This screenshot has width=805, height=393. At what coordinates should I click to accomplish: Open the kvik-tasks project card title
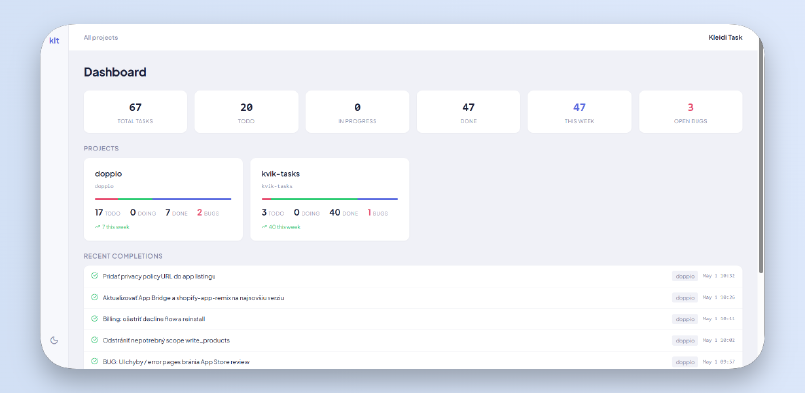280,174
